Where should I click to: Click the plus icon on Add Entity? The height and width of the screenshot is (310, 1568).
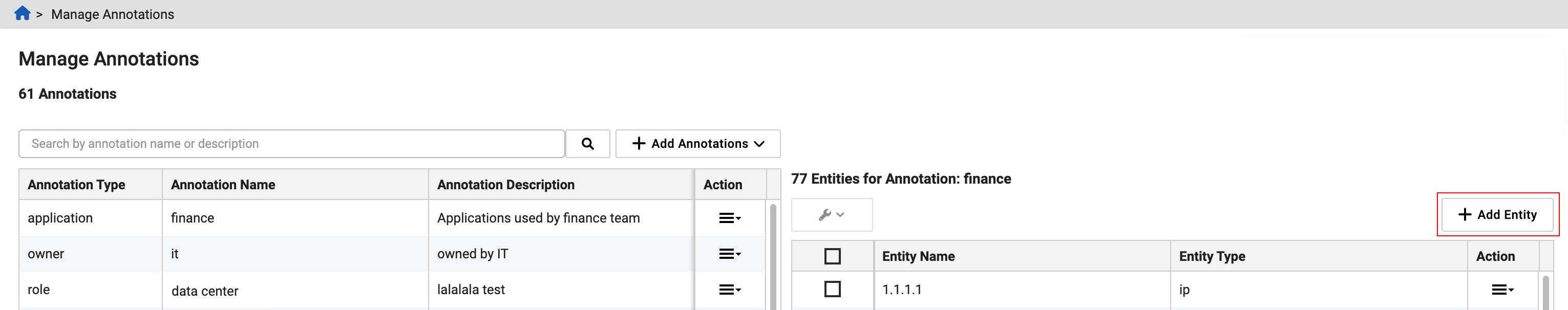coord(1465,214)
